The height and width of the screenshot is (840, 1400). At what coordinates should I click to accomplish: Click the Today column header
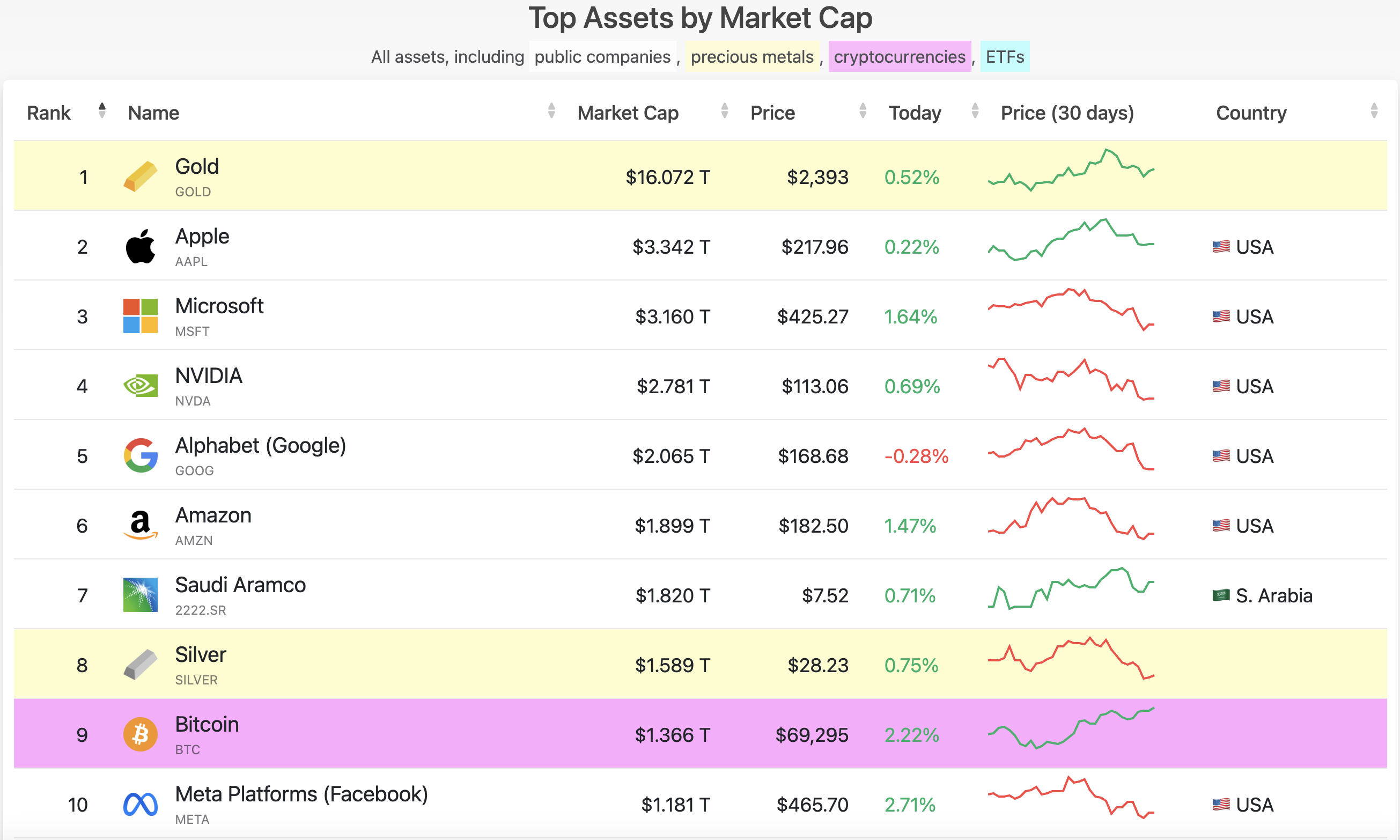pos(915,113)
